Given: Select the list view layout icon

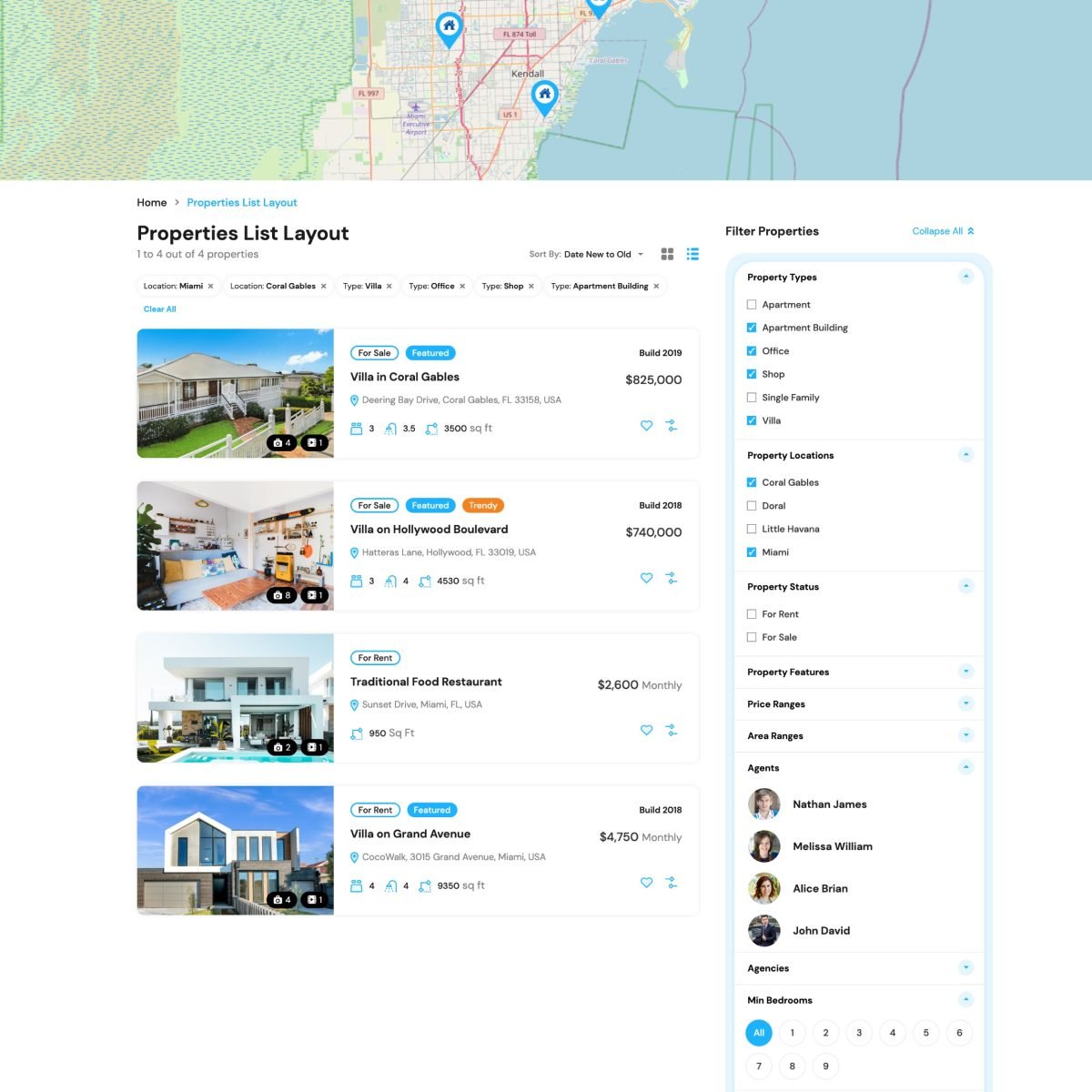Looking at the screenshot, I should (x=693, y=254).
